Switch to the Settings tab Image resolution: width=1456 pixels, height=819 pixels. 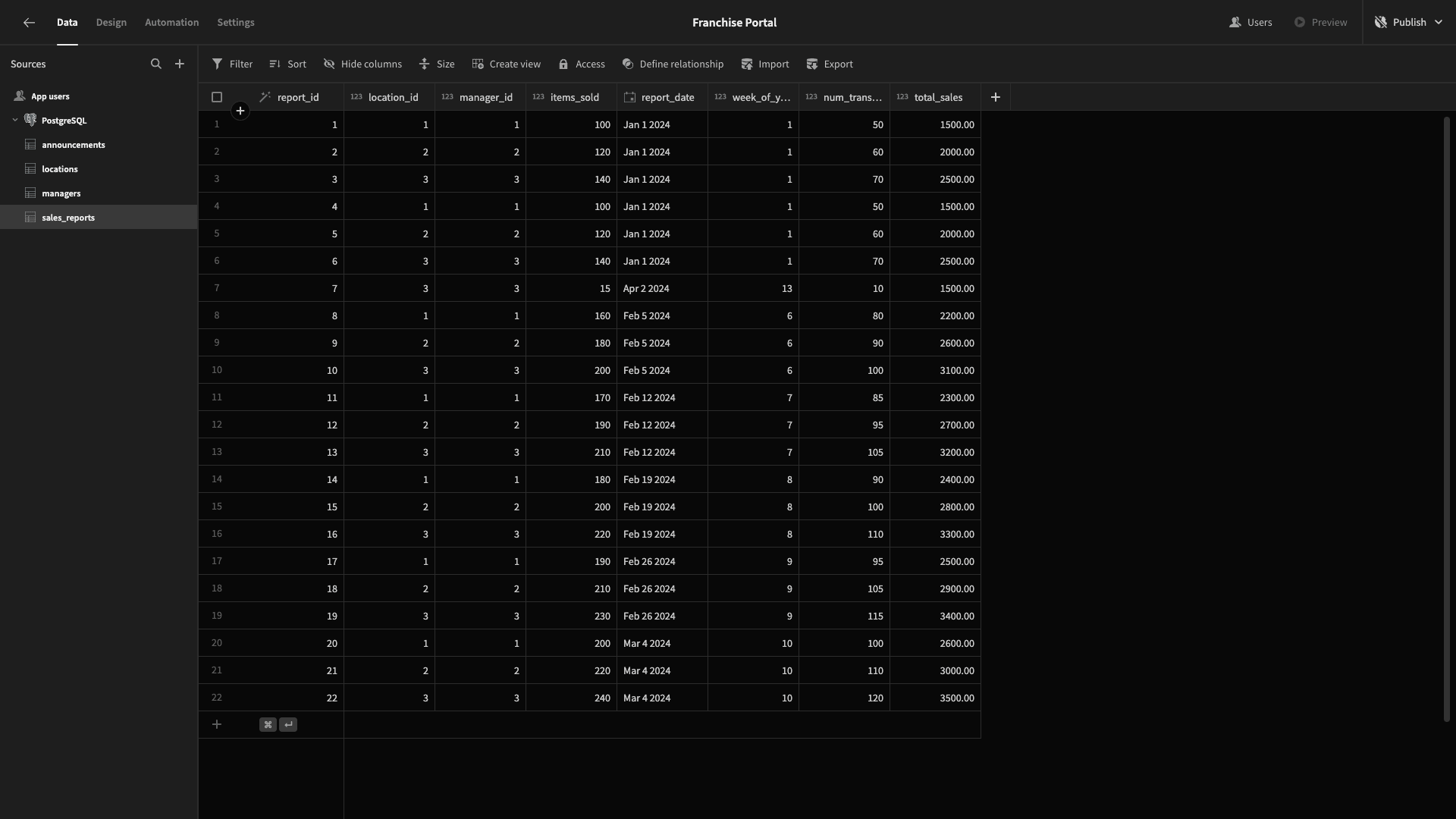[236, 23]
